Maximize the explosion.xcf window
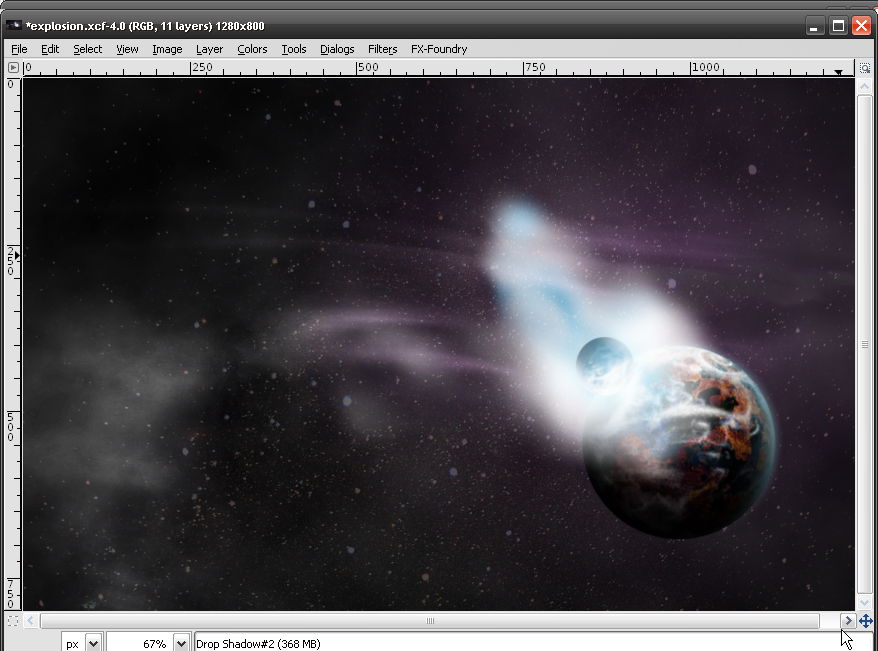The height and width of the screenshot is (651, 878). tap(838, 26)
